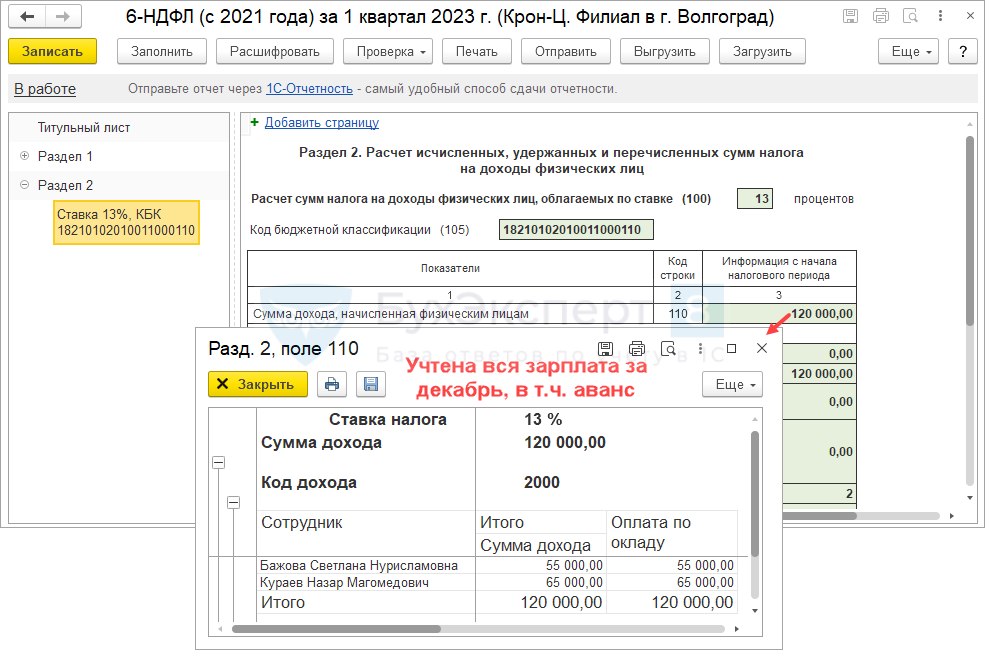
Task: Click Записать button
Action: (52, 51)
